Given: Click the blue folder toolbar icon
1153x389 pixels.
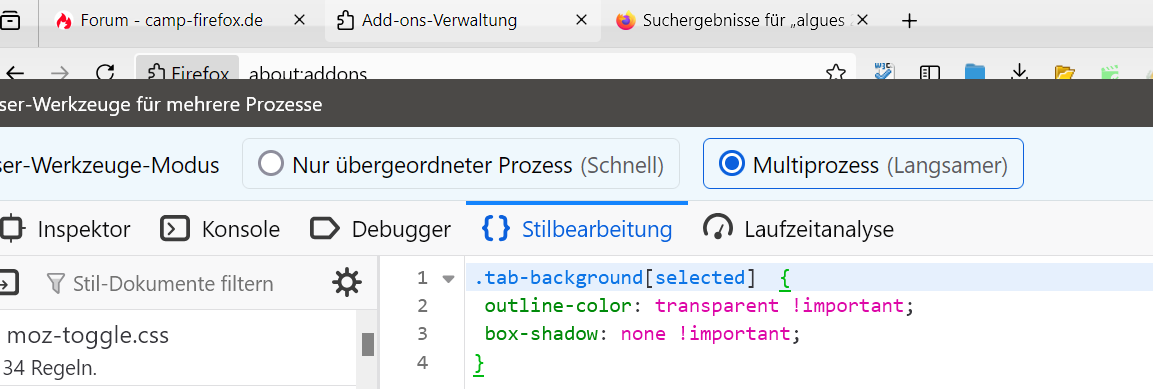Looking at the screenshot, I should (975, 72).
